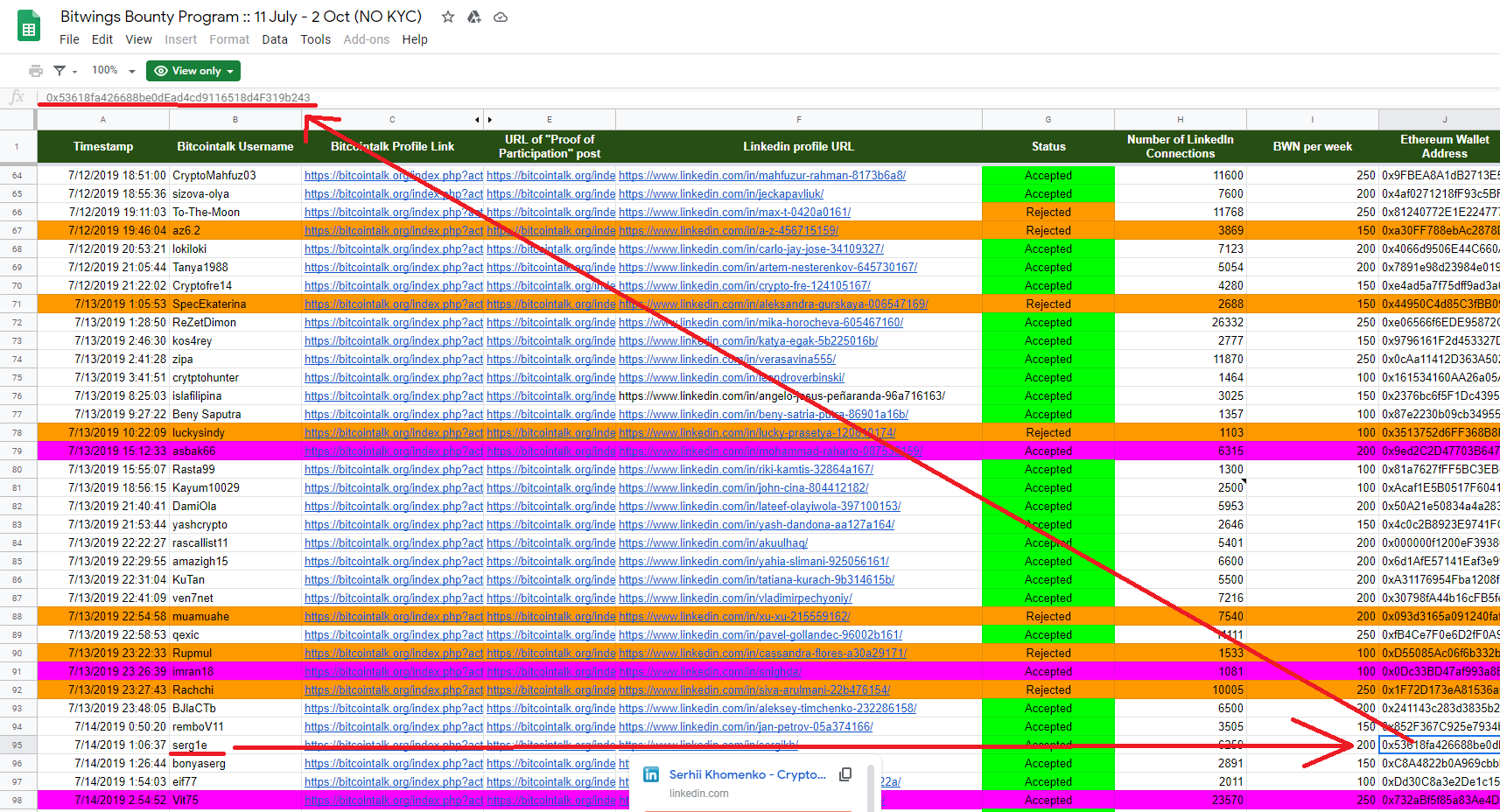This screenshot has height=812, width=1500.
Task: Click the BWN per week header cell
Action: tap(1313, 146)
